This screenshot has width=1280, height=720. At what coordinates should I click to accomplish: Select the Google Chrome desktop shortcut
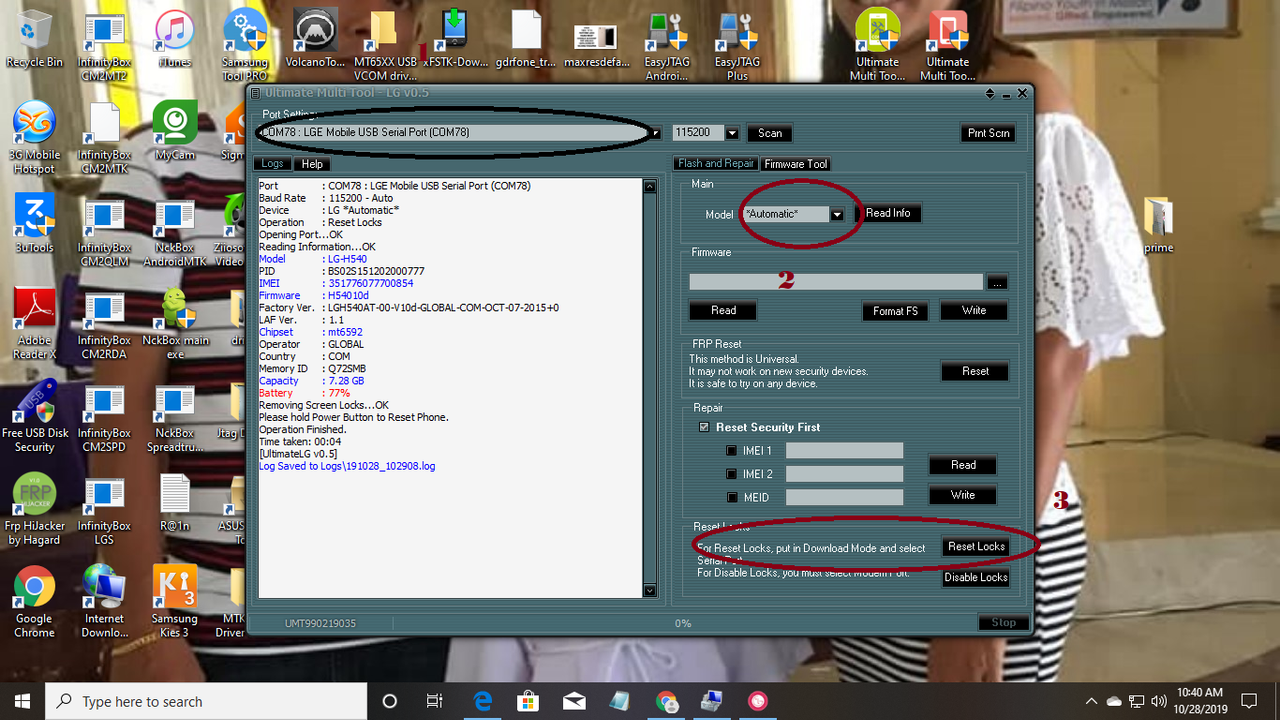(x=34, y=602)
